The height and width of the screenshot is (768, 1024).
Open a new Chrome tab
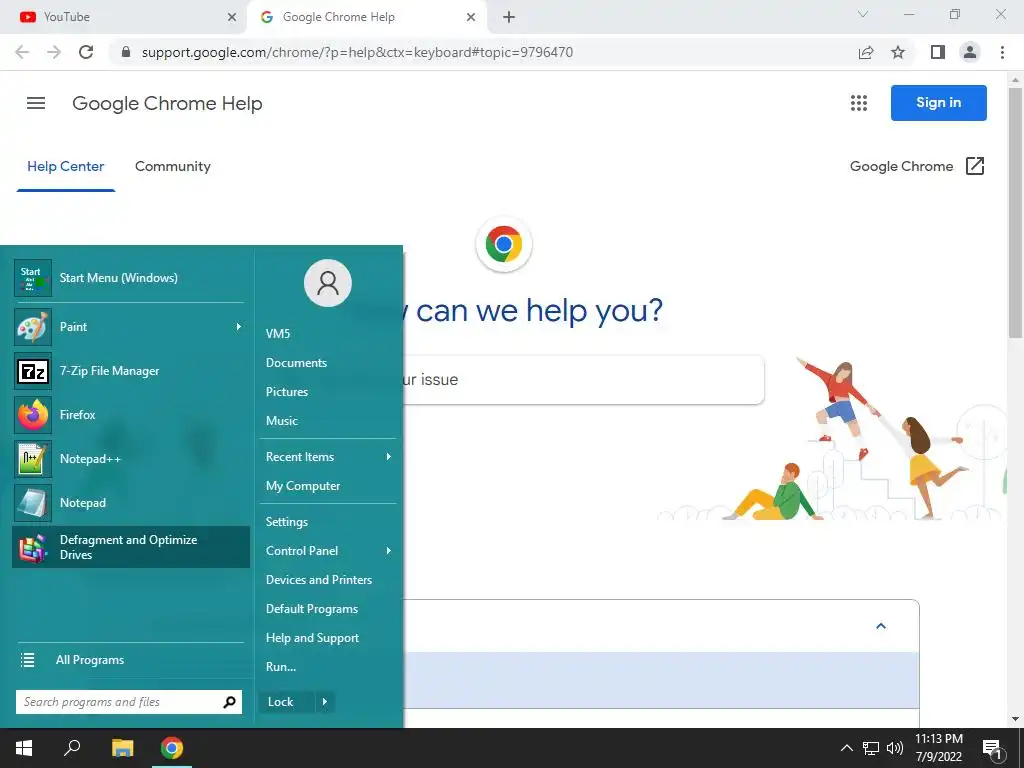509,17
